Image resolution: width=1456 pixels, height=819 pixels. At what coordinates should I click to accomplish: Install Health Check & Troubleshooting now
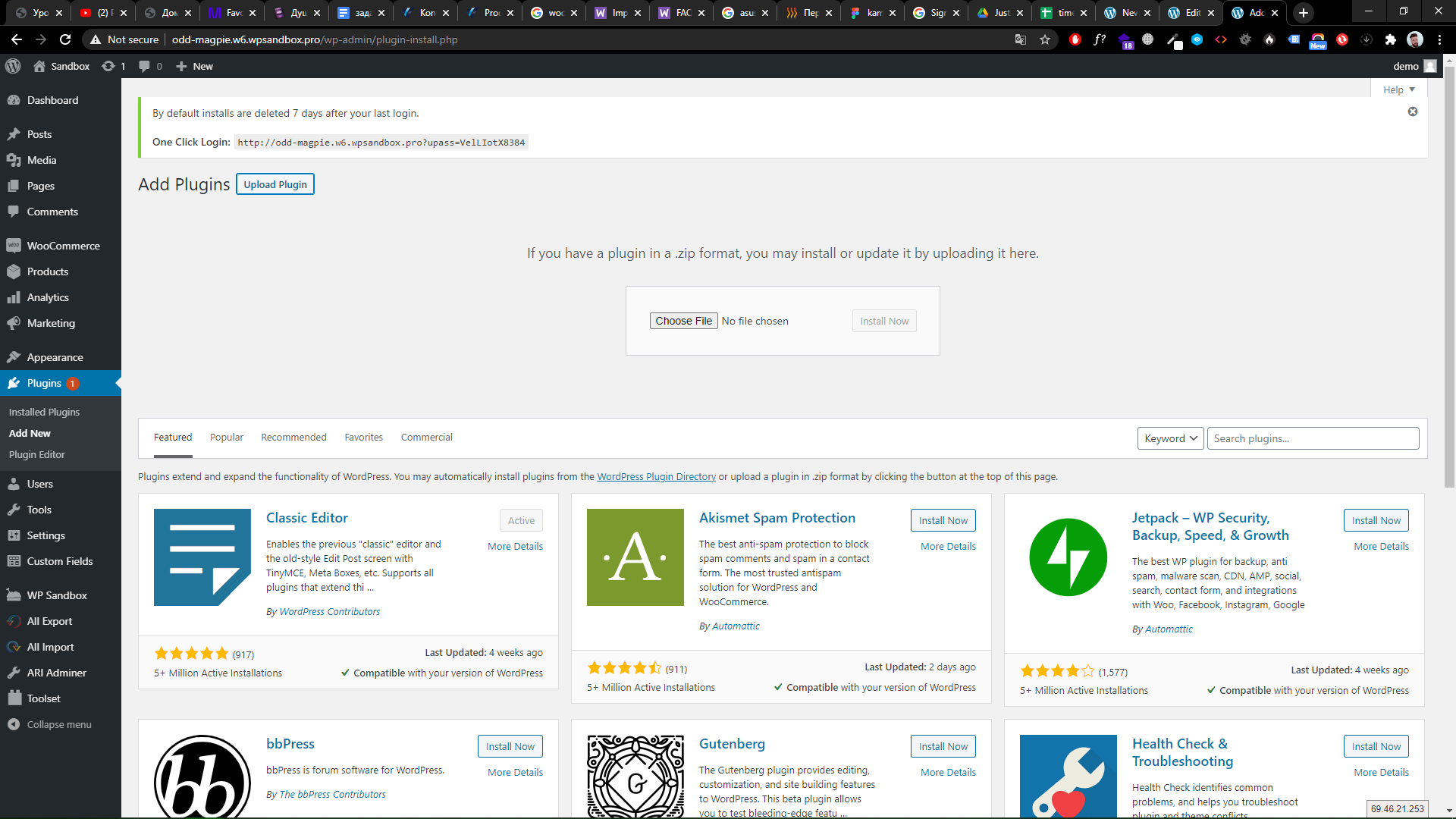[x=1376, y=746]
